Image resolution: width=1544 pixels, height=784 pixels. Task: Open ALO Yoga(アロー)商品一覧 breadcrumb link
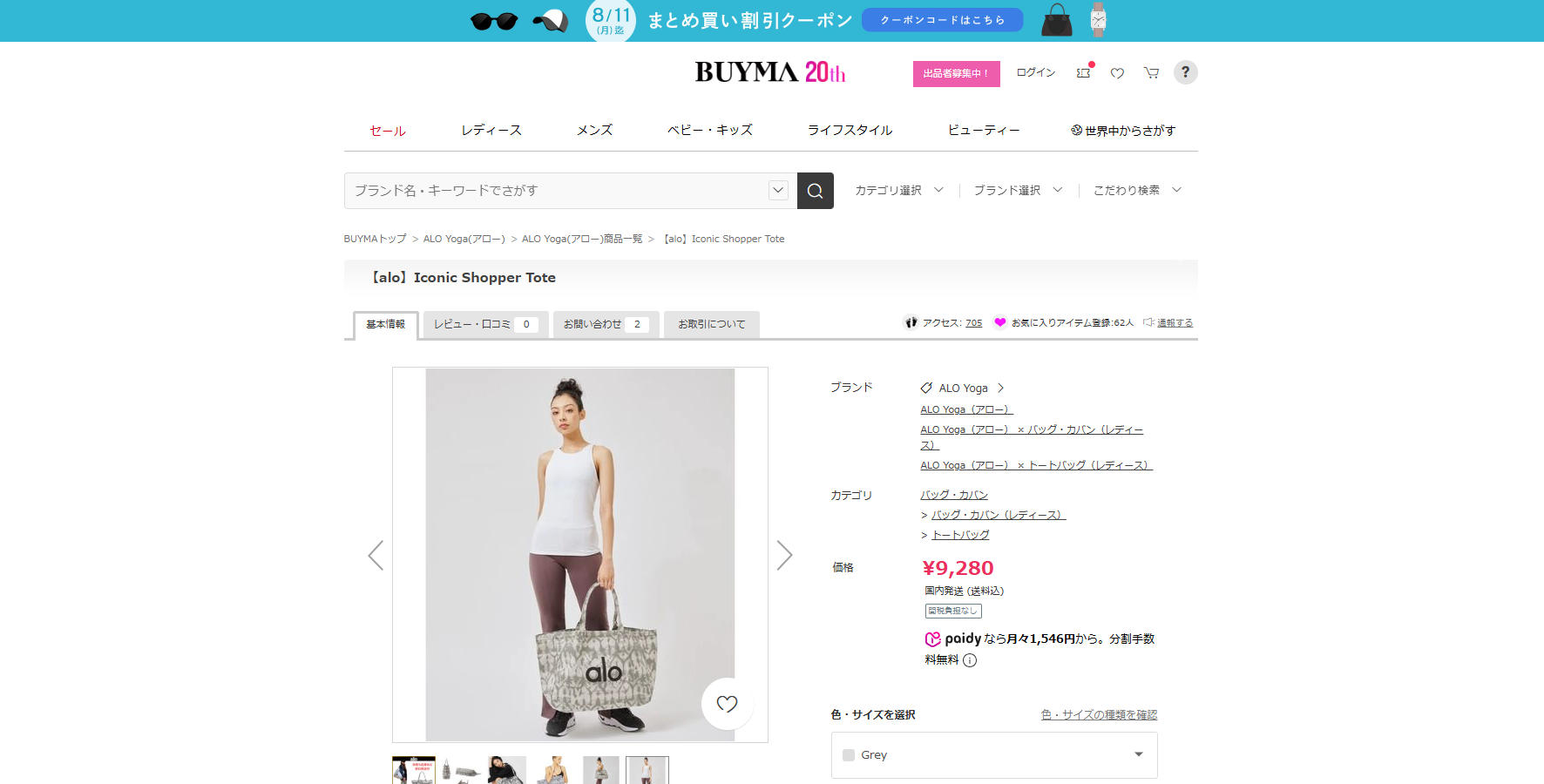click(x=582, y=239)
